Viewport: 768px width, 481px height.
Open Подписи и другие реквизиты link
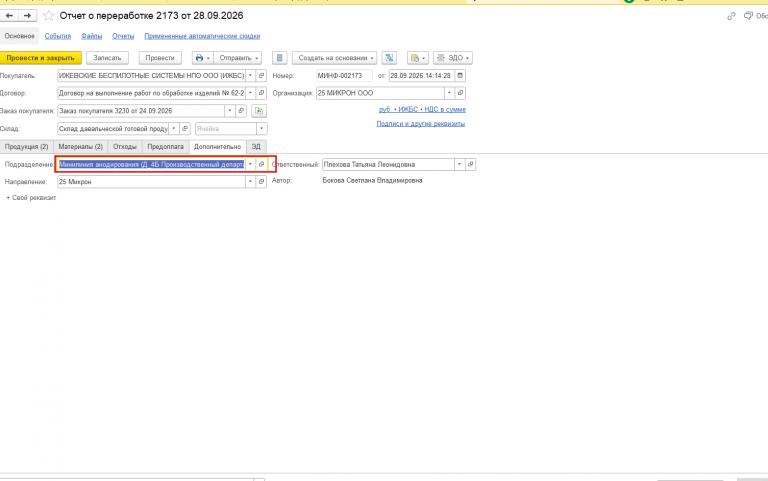click(421, 124)
